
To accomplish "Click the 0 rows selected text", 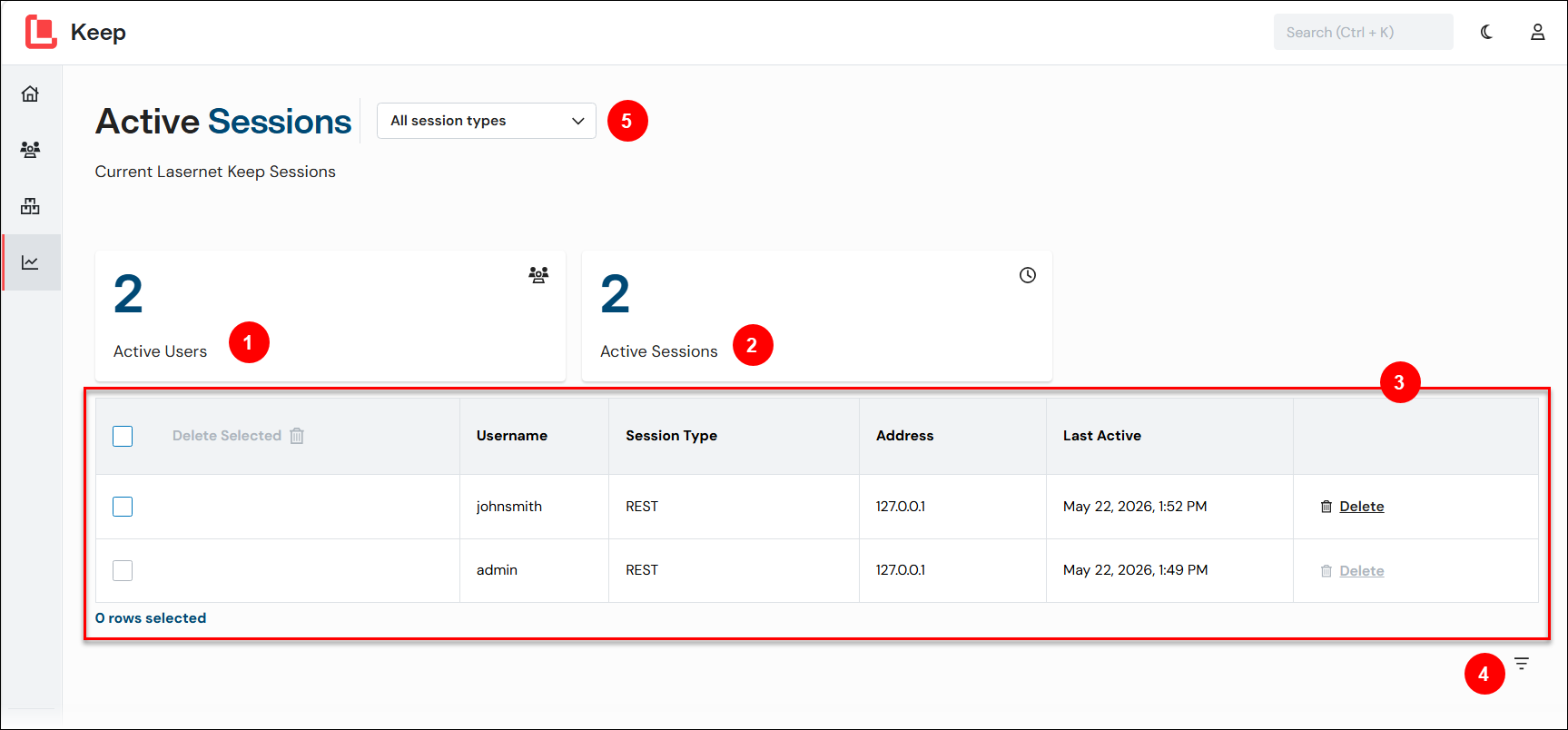I will [x=151, y=618].
